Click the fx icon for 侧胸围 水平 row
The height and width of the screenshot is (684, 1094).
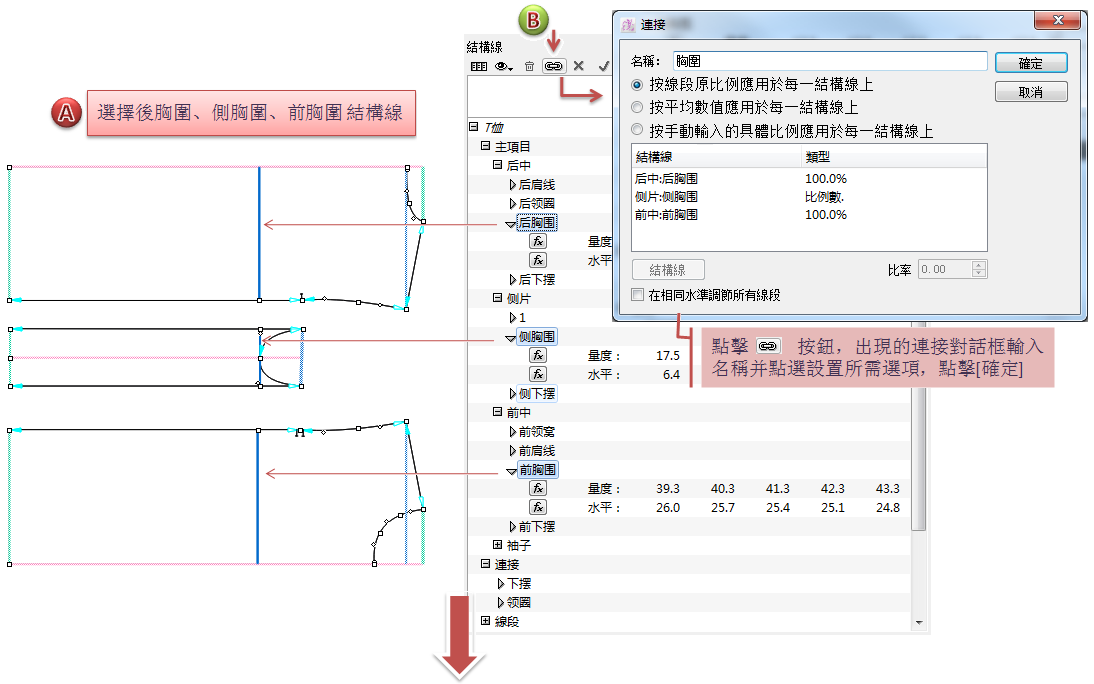click(x=538, y=374)
